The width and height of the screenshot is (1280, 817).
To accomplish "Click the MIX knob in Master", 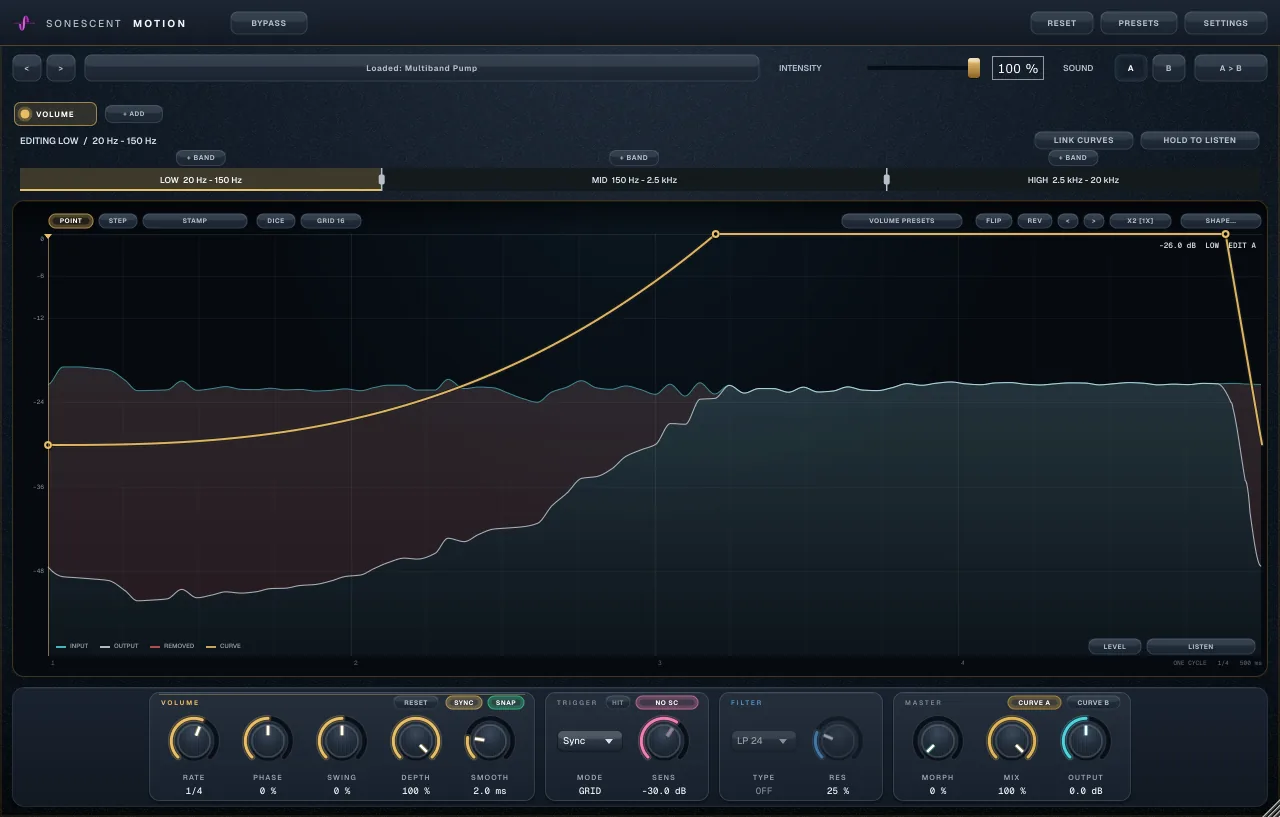I will click(1011, 741).
